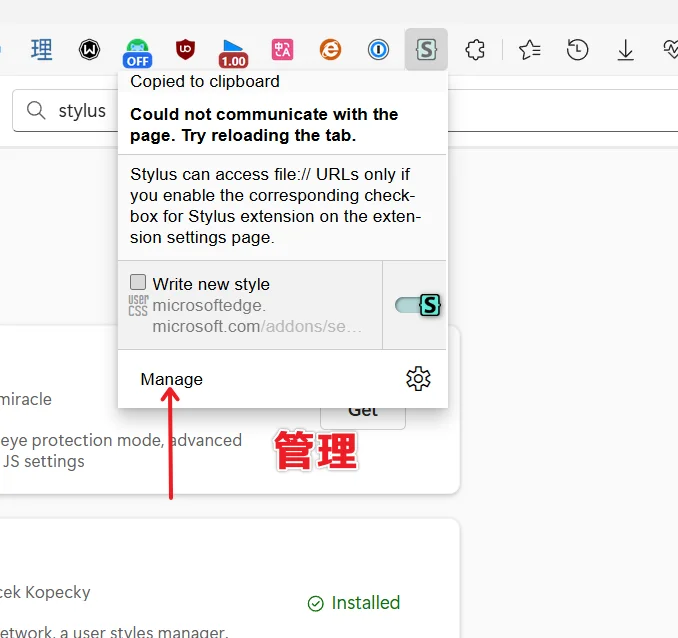The height and width of the screenshot is (638, 678).
Task: Open the Extensions puzzle piece menu
Action: tap(475, 50)
